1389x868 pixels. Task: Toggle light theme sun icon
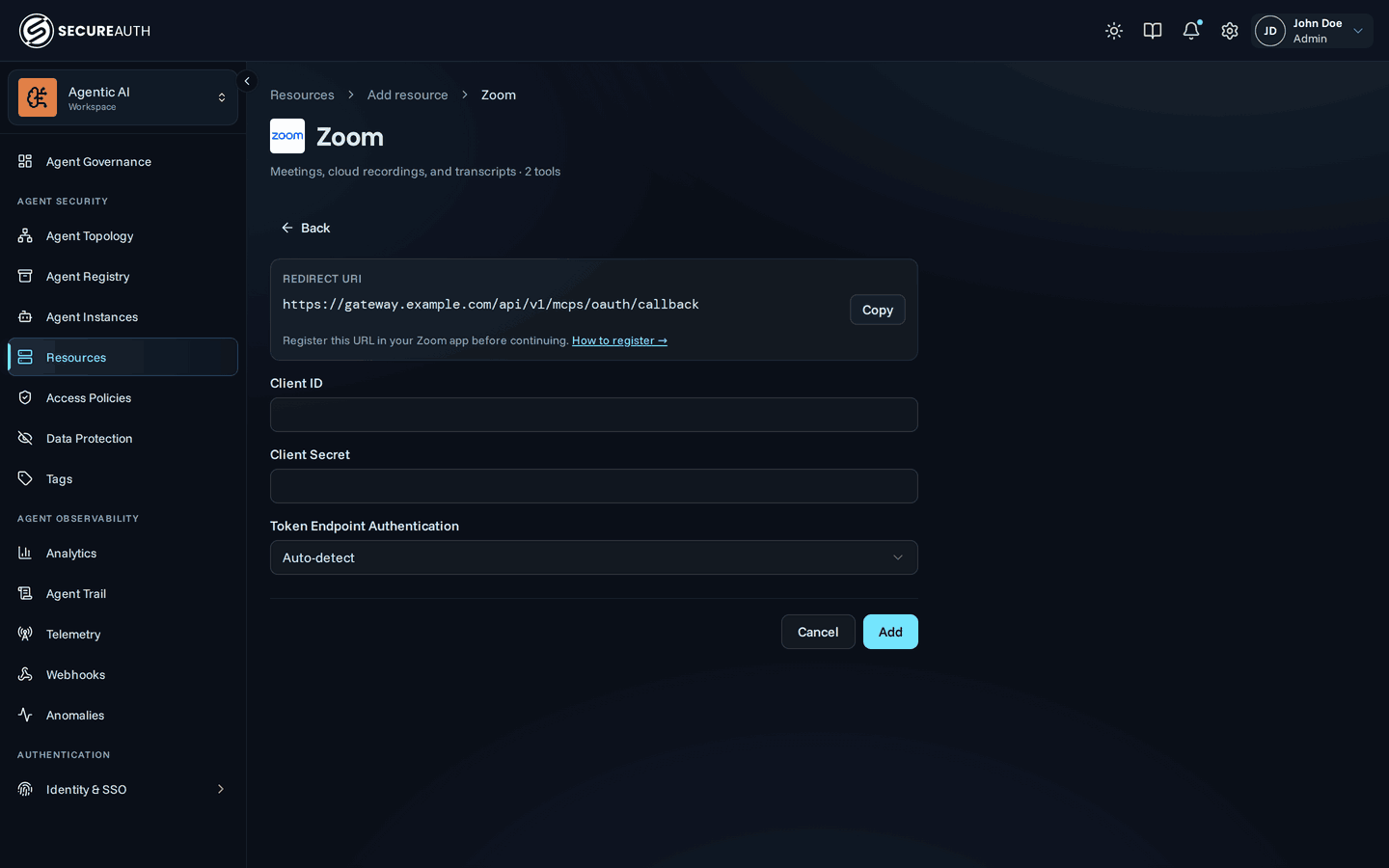pyautogui.click(x=1114, y=31)
